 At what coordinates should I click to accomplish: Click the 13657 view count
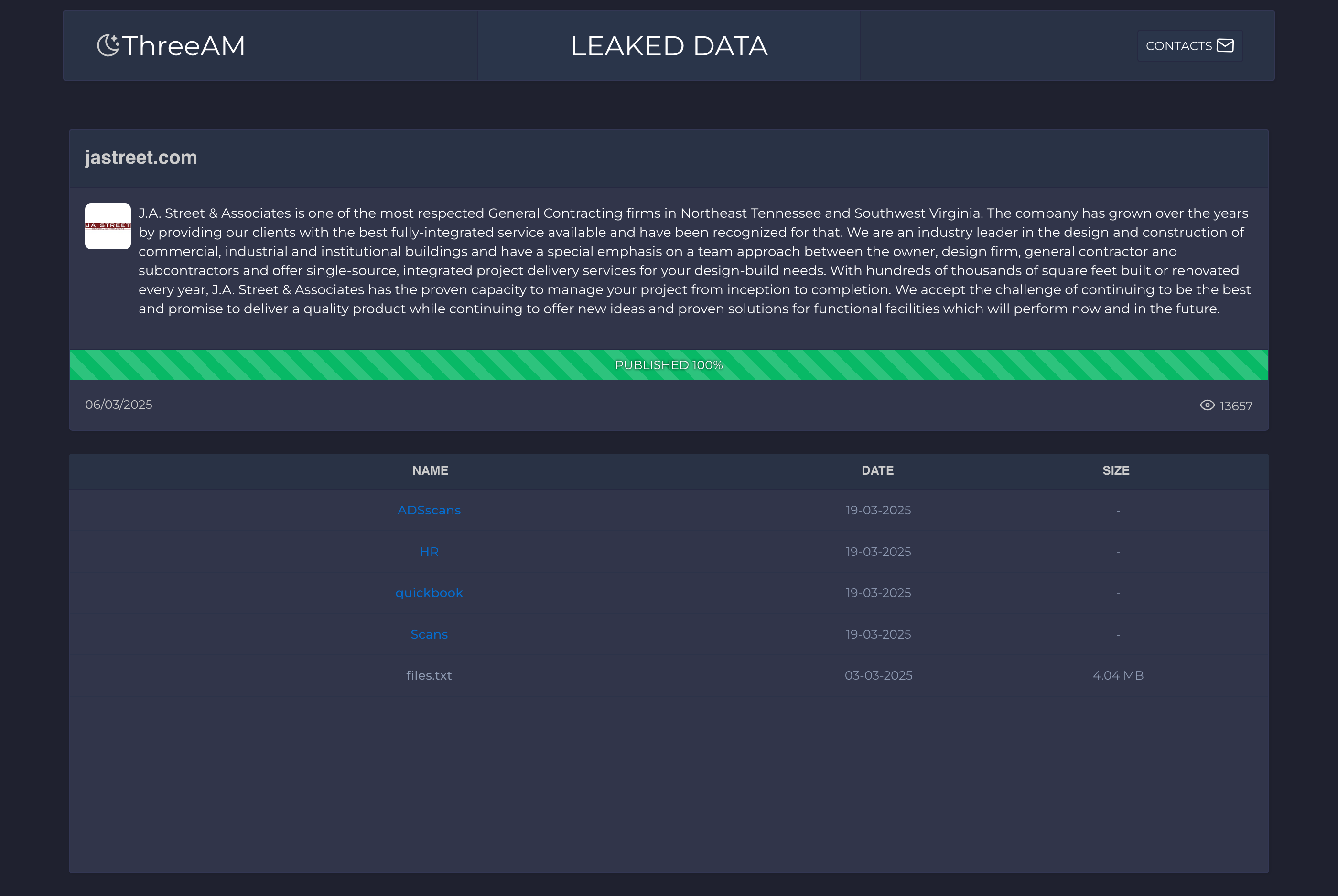(1236, 405)
